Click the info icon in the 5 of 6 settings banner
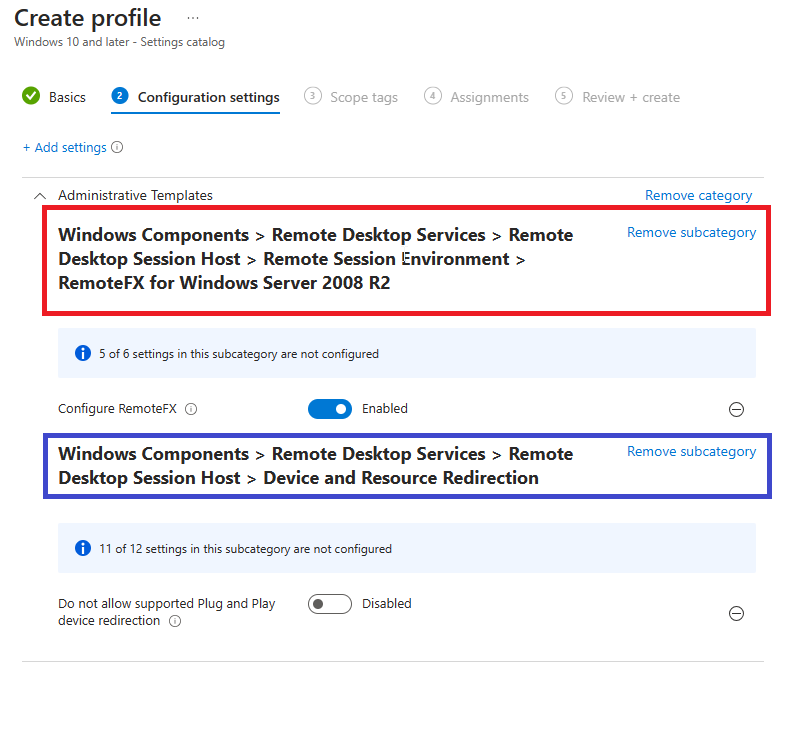Viewport: 795px width, 731px height. tap(84, 353)
